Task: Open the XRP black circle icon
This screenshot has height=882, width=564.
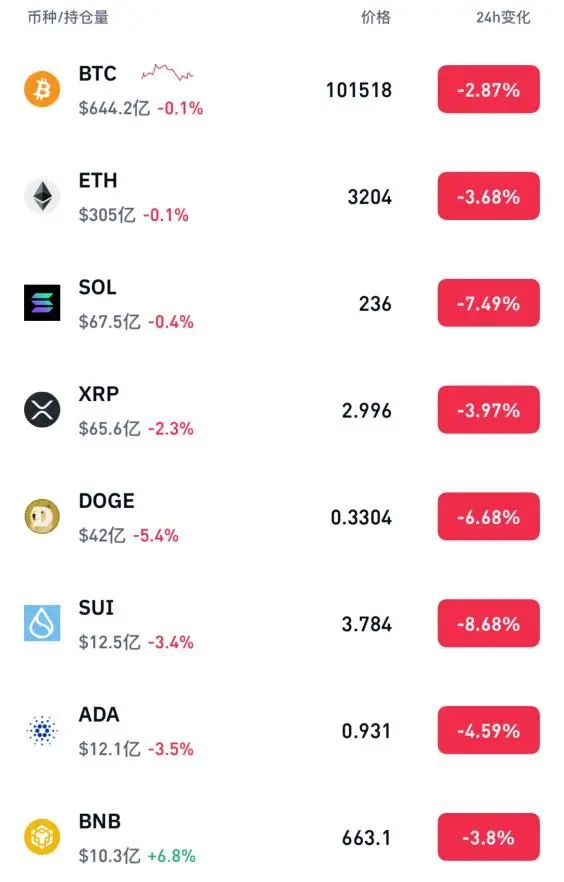Action: point(42,410)
